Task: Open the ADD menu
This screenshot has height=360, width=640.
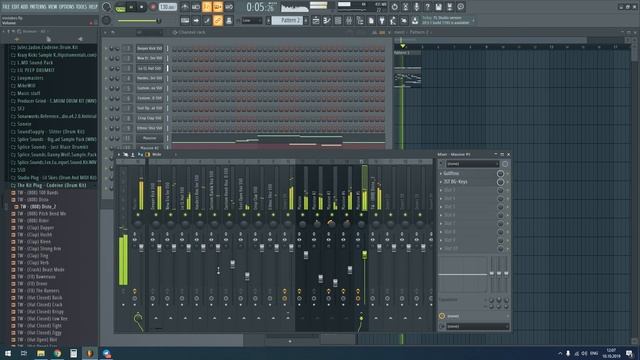Action: coord(24,7)
